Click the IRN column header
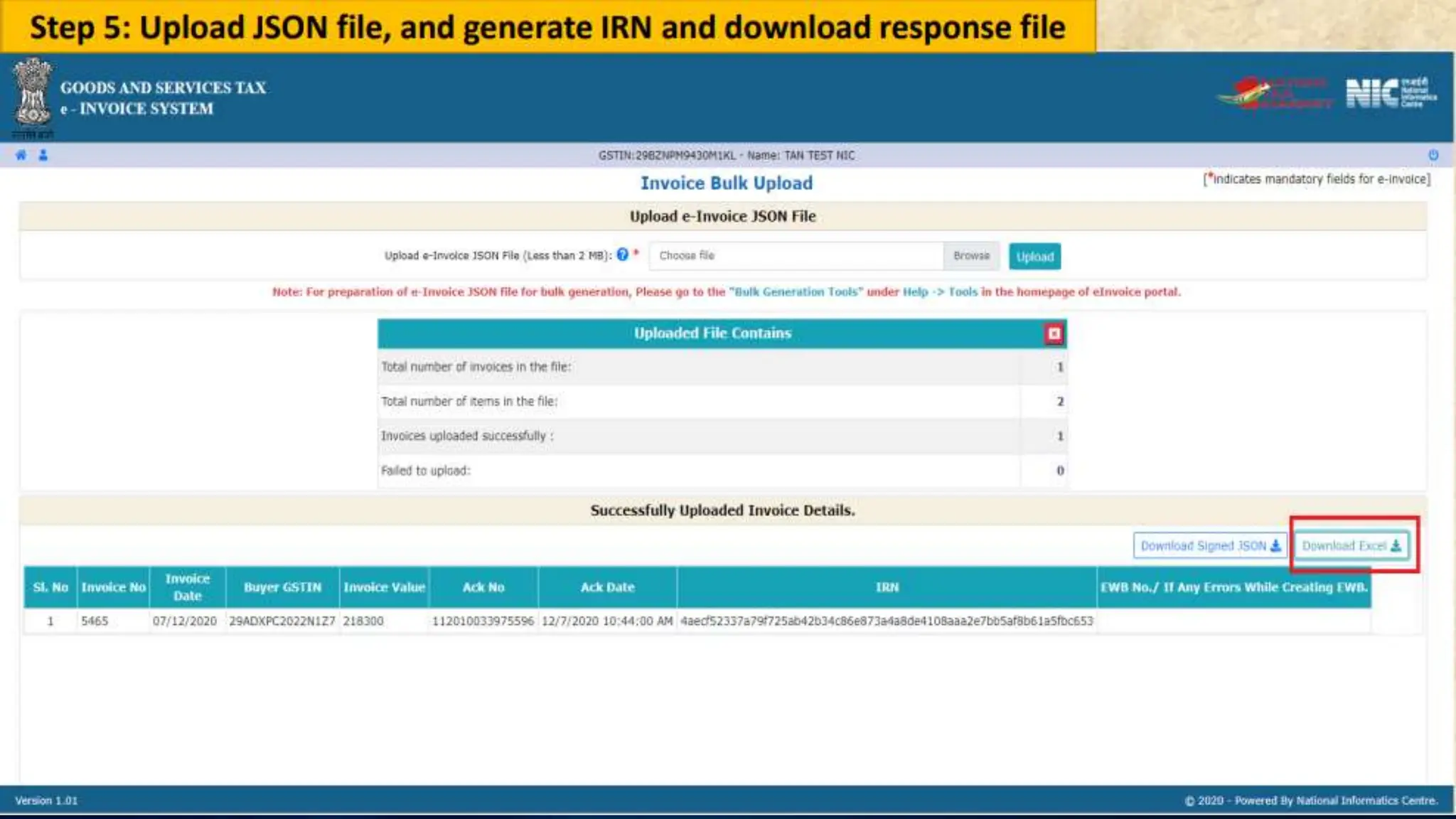 pos(887,587)
